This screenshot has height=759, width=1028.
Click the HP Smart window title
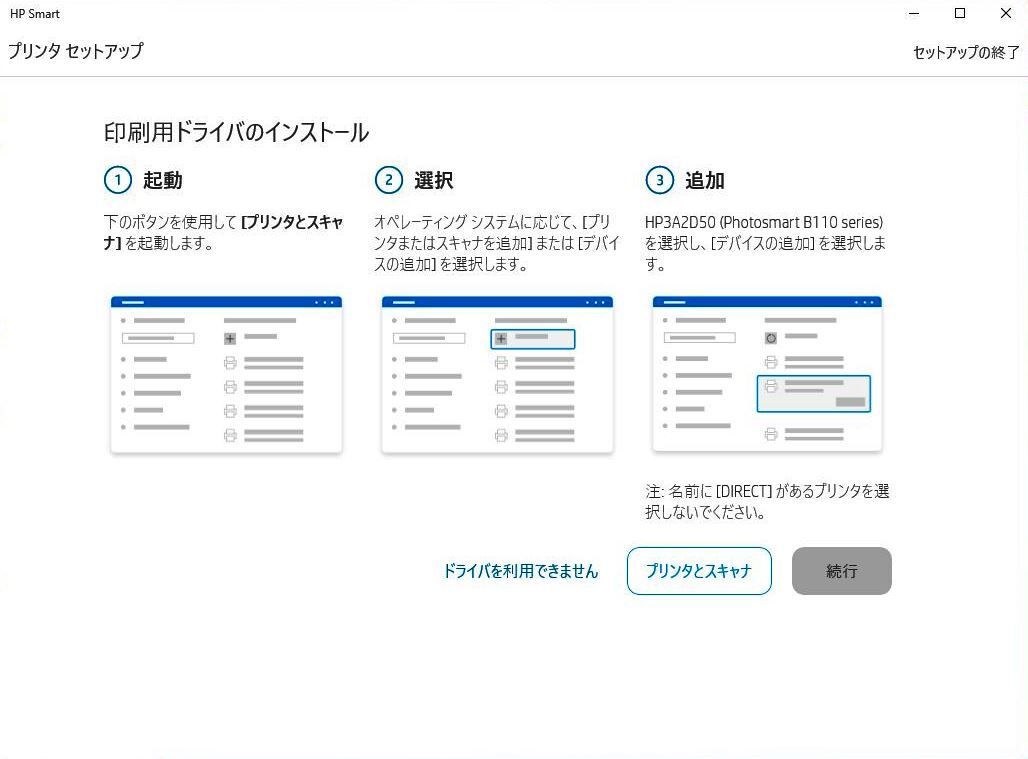coord(35,14)
